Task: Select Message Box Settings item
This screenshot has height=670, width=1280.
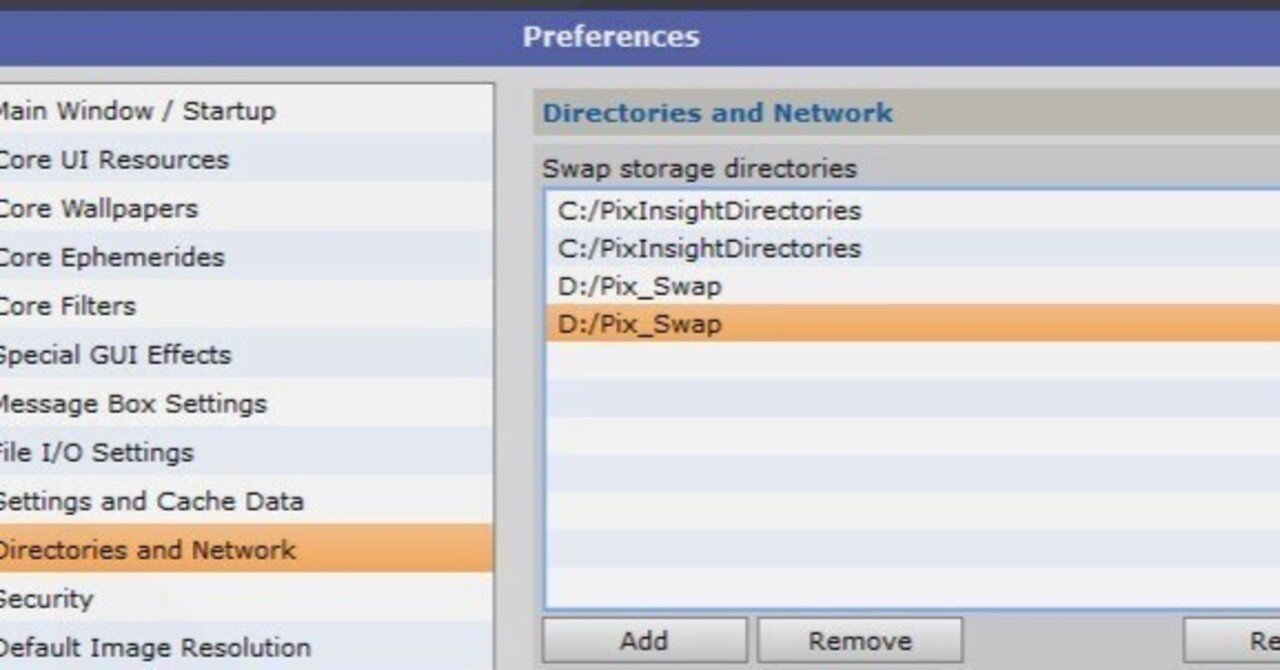Action: tap(132, 404)
